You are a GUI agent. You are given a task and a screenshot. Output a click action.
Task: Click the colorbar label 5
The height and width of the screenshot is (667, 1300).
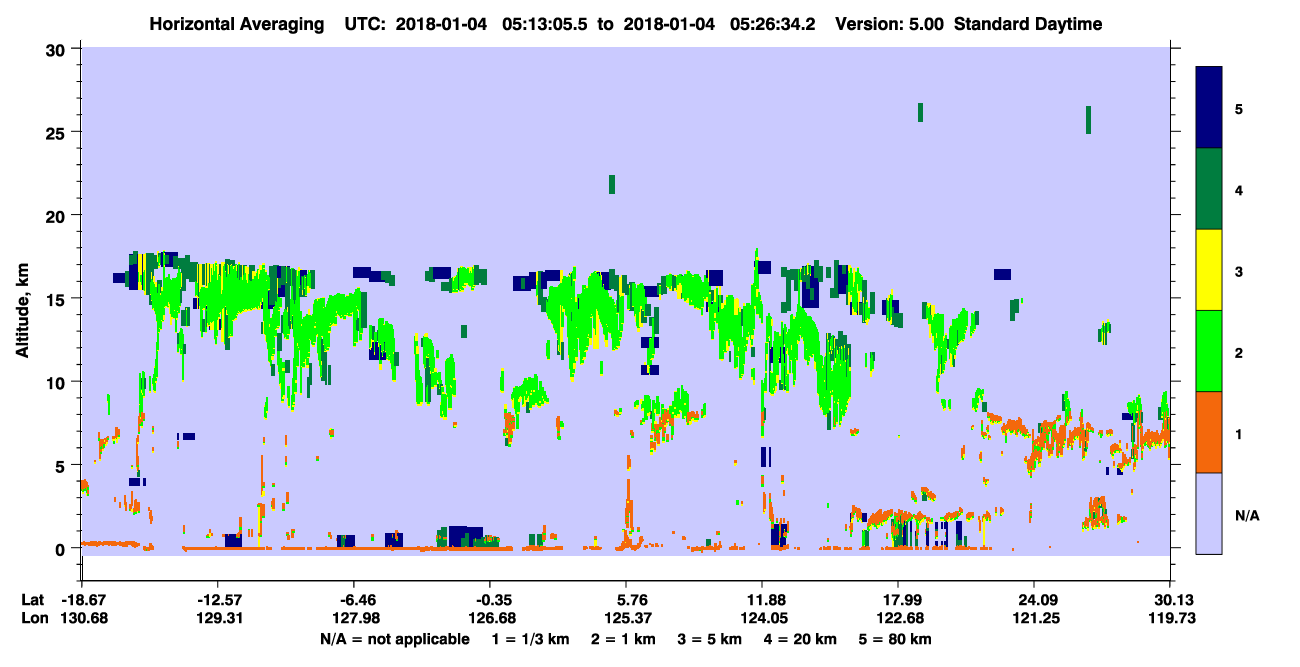tap(1239, 108)
